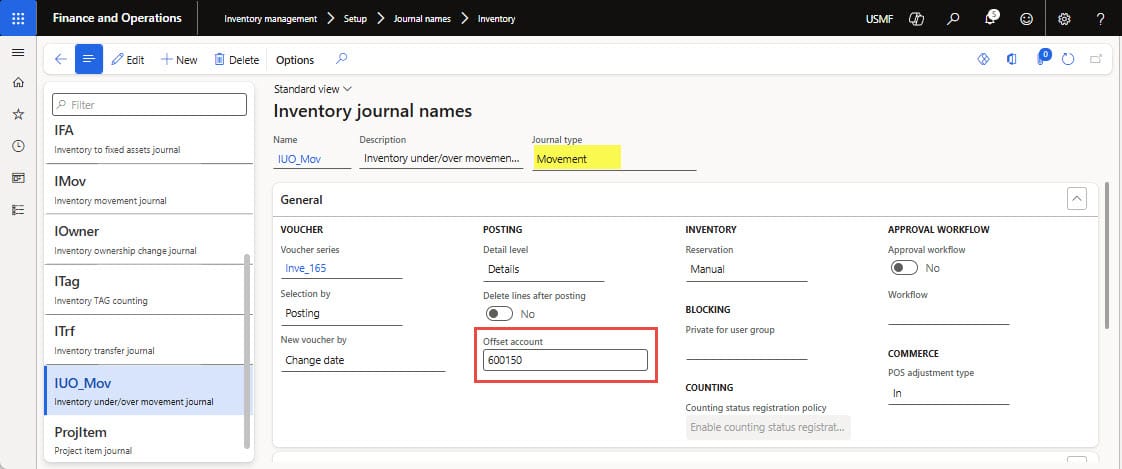Click Inventory breadcrumb

(497, 19)
